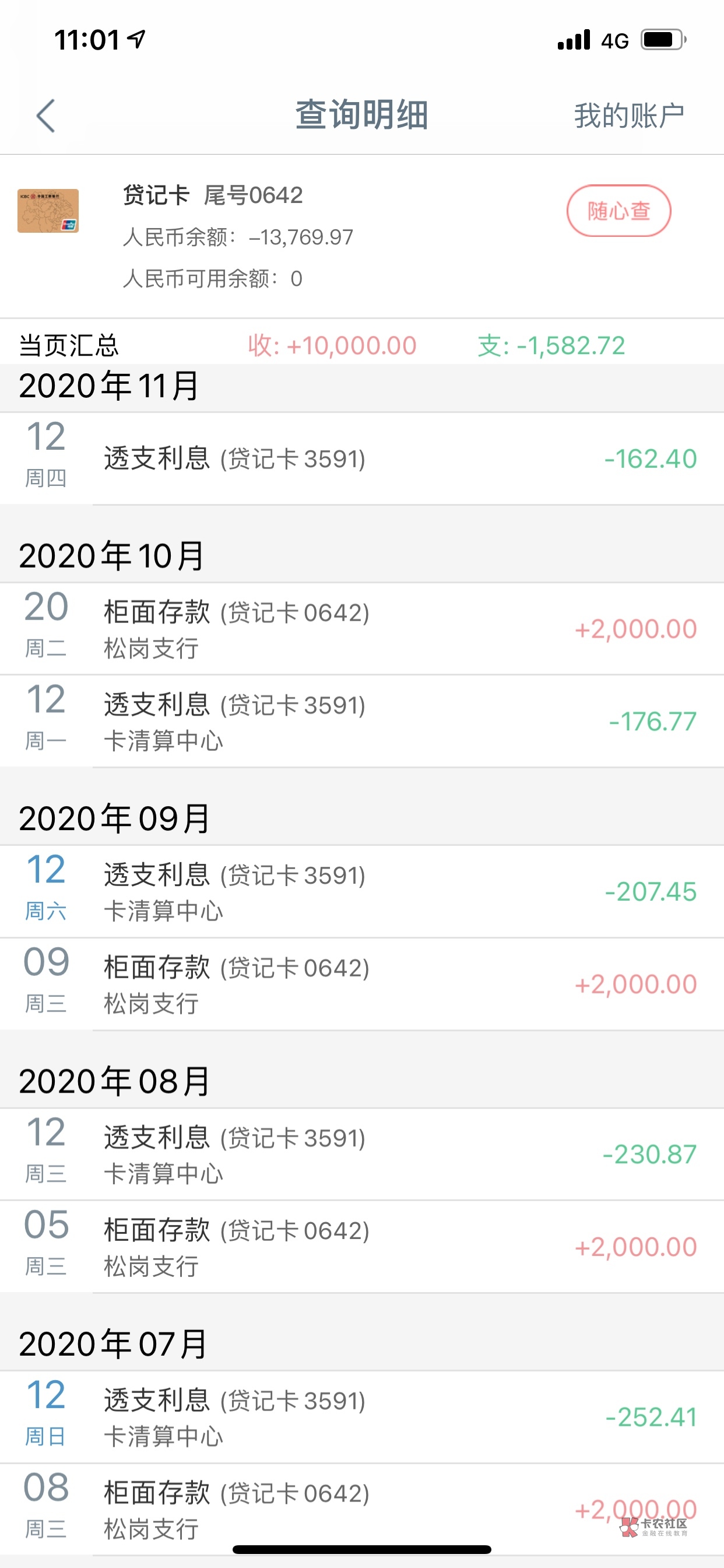Select the July 08 柜面存款 deposit

coord(362,1510)
